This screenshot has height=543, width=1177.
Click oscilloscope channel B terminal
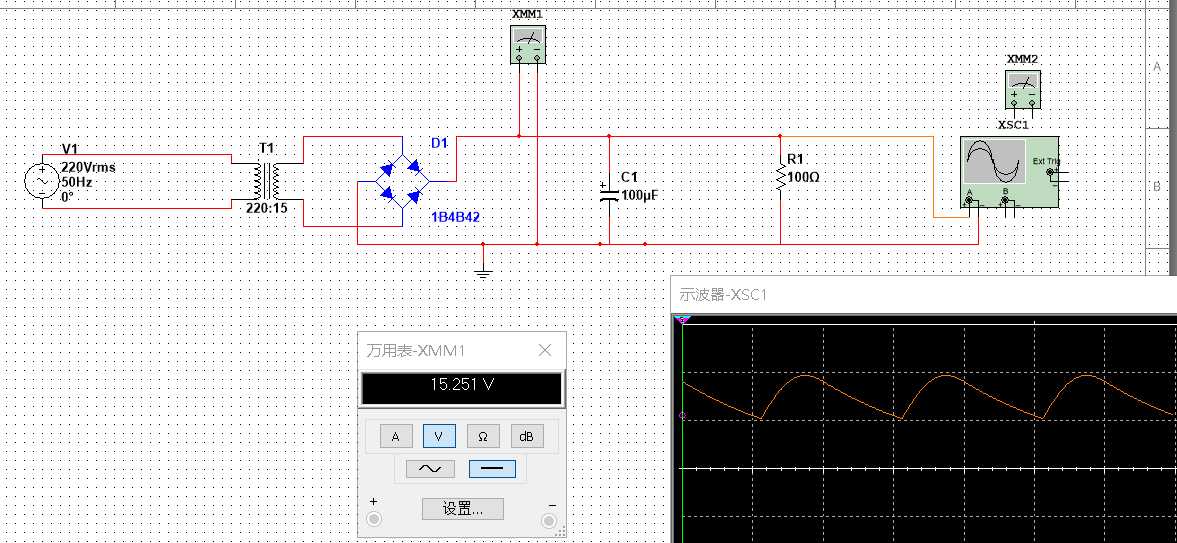click(1005, 202)
